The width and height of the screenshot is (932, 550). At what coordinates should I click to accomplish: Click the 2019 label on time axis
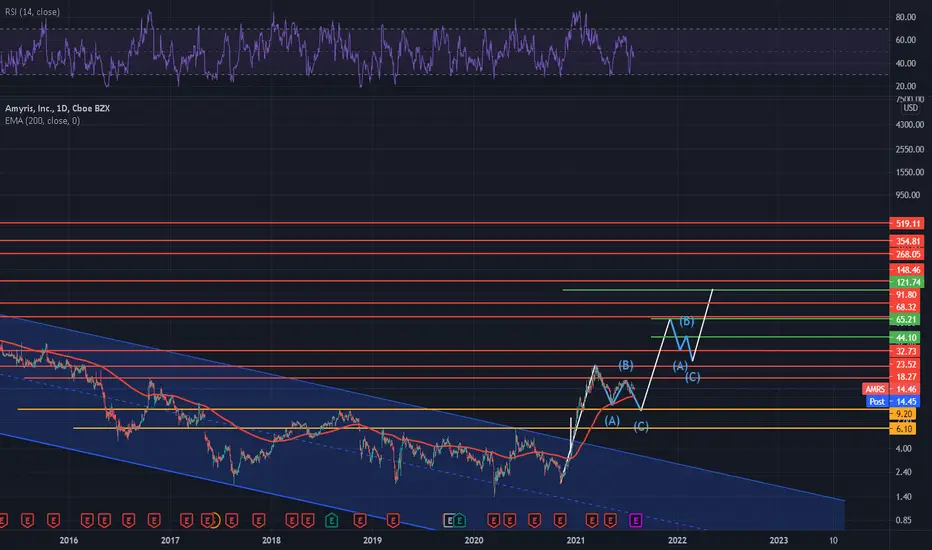tap(373, 540)
